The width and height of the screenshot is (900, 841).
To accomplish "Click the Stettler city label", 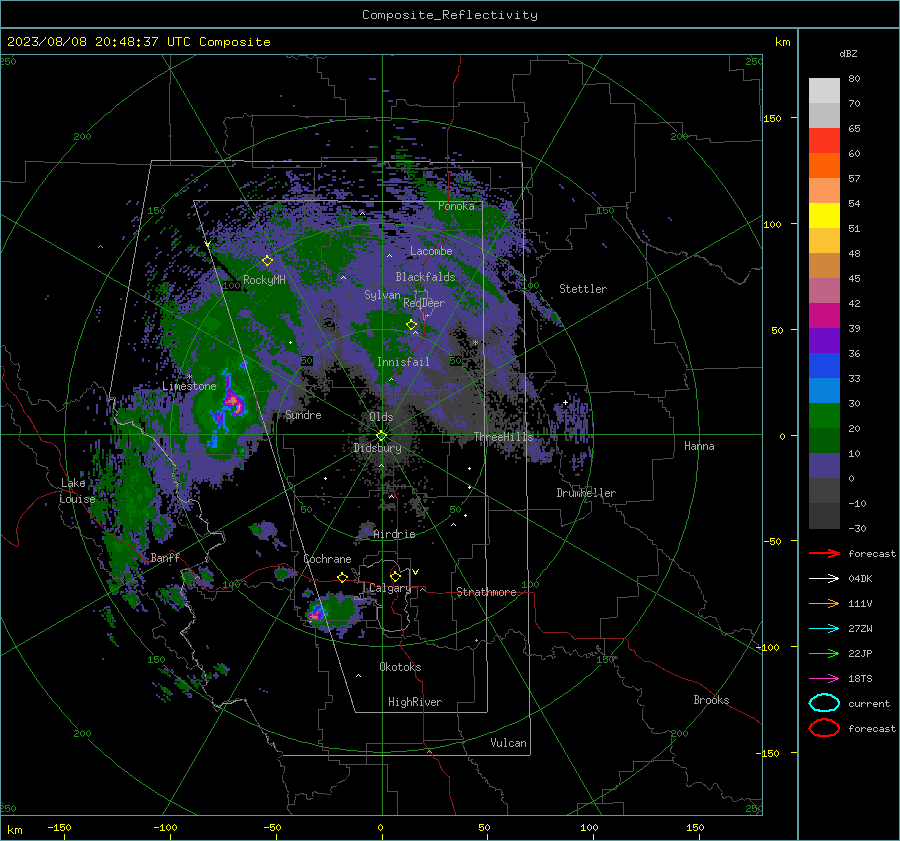I will [583, 289].
